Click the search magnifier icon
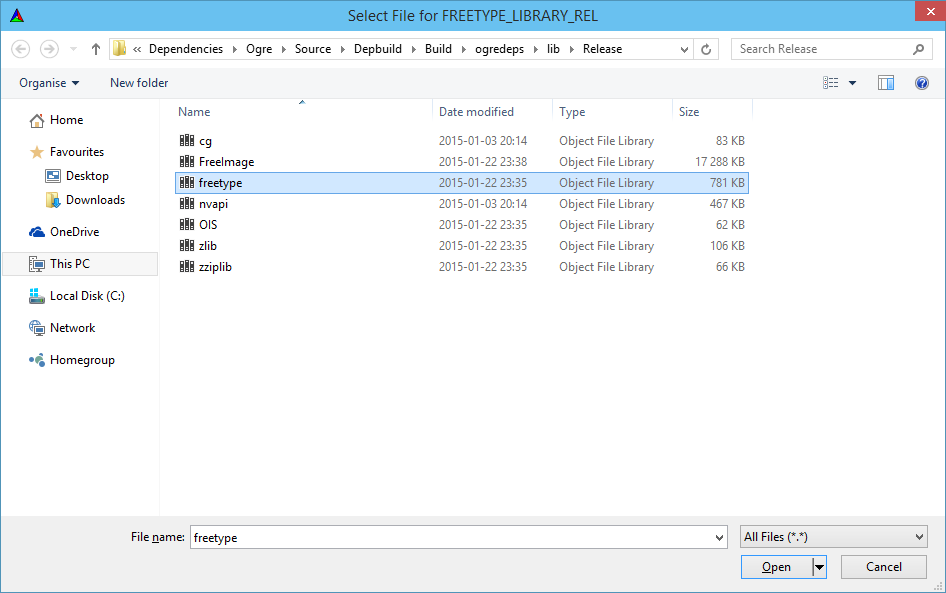This screenshot has height=593, width=946. (918, 48)
